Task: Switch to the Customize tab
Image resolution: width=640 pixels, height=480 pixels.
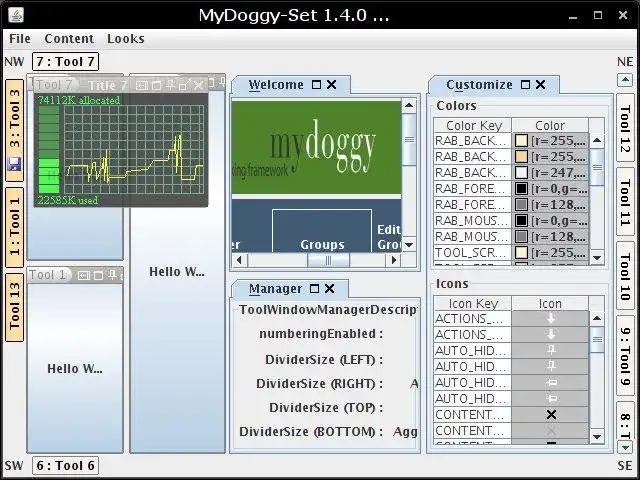Action: pos(479,84)
